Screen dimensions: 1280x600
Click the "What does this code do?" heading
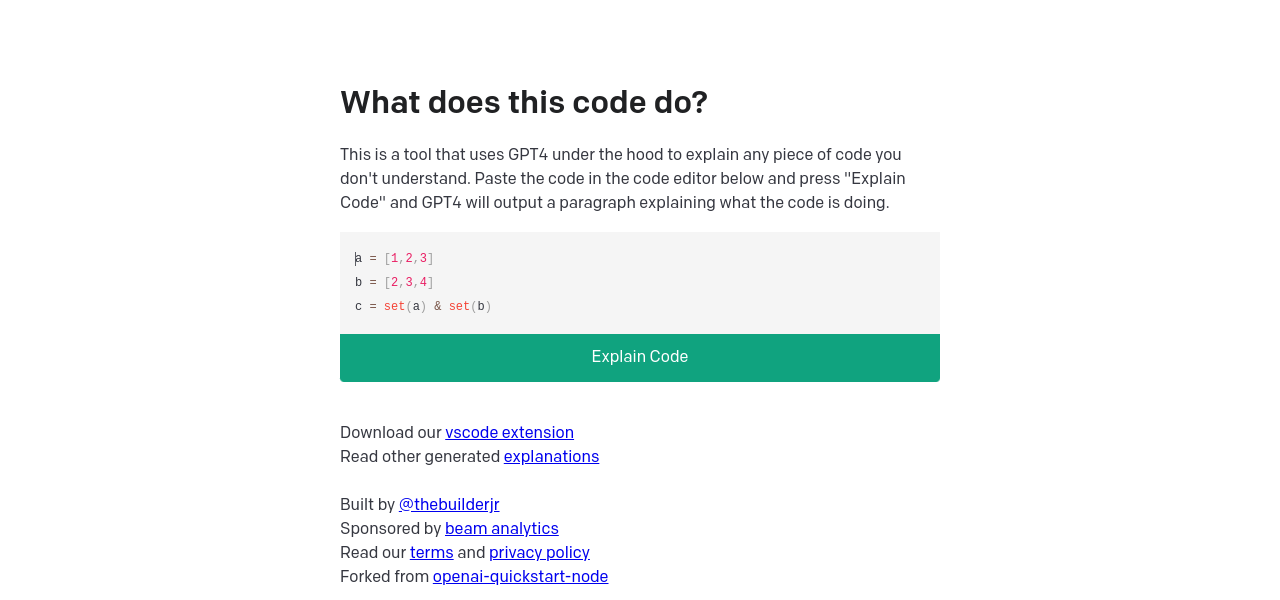pos(523,102)
